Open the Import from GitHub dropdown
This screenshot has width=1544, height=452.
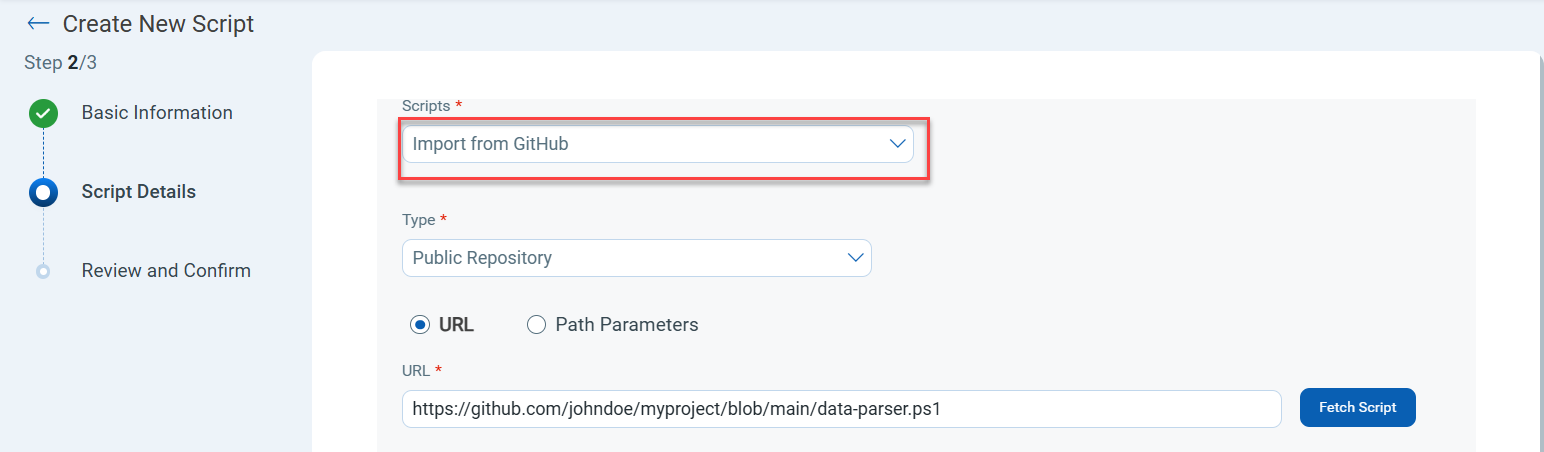tap(657, 144)
